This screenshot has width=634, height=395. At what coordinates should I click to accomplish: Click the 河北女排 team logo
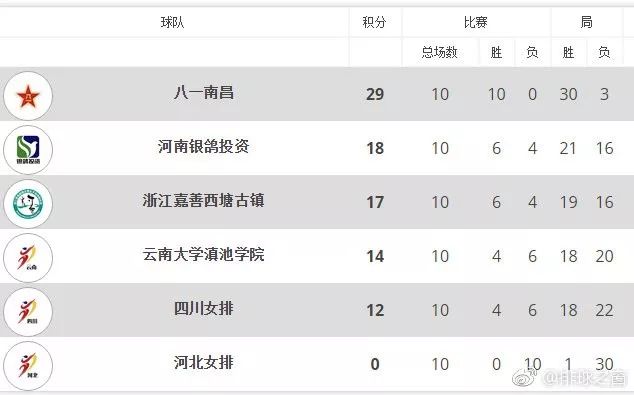tap(28, 365)
